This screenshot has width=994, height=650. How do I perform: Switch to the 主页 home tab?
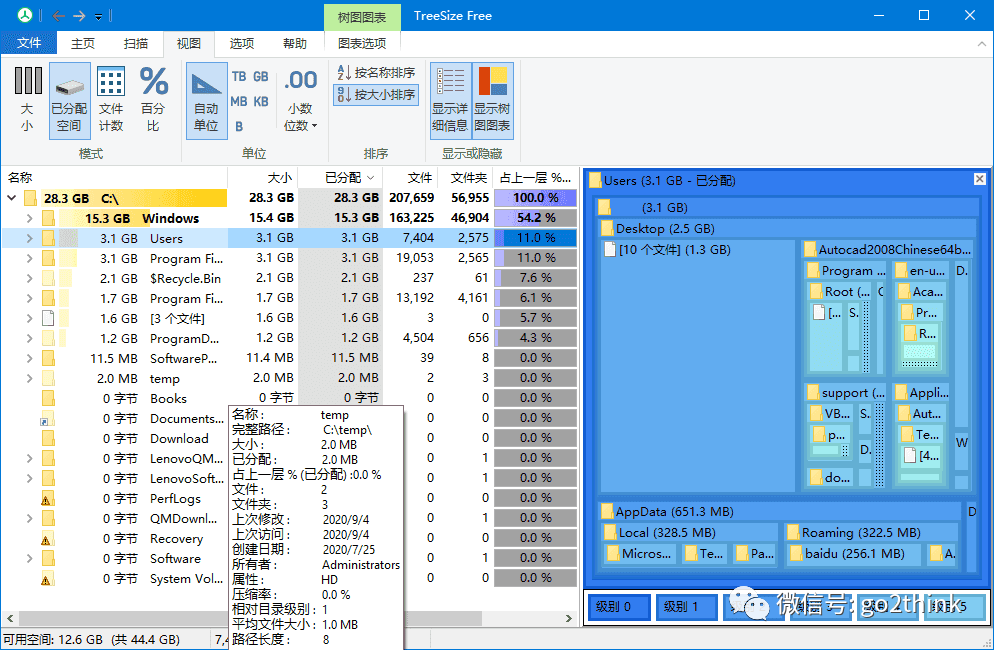click(82, 43)
